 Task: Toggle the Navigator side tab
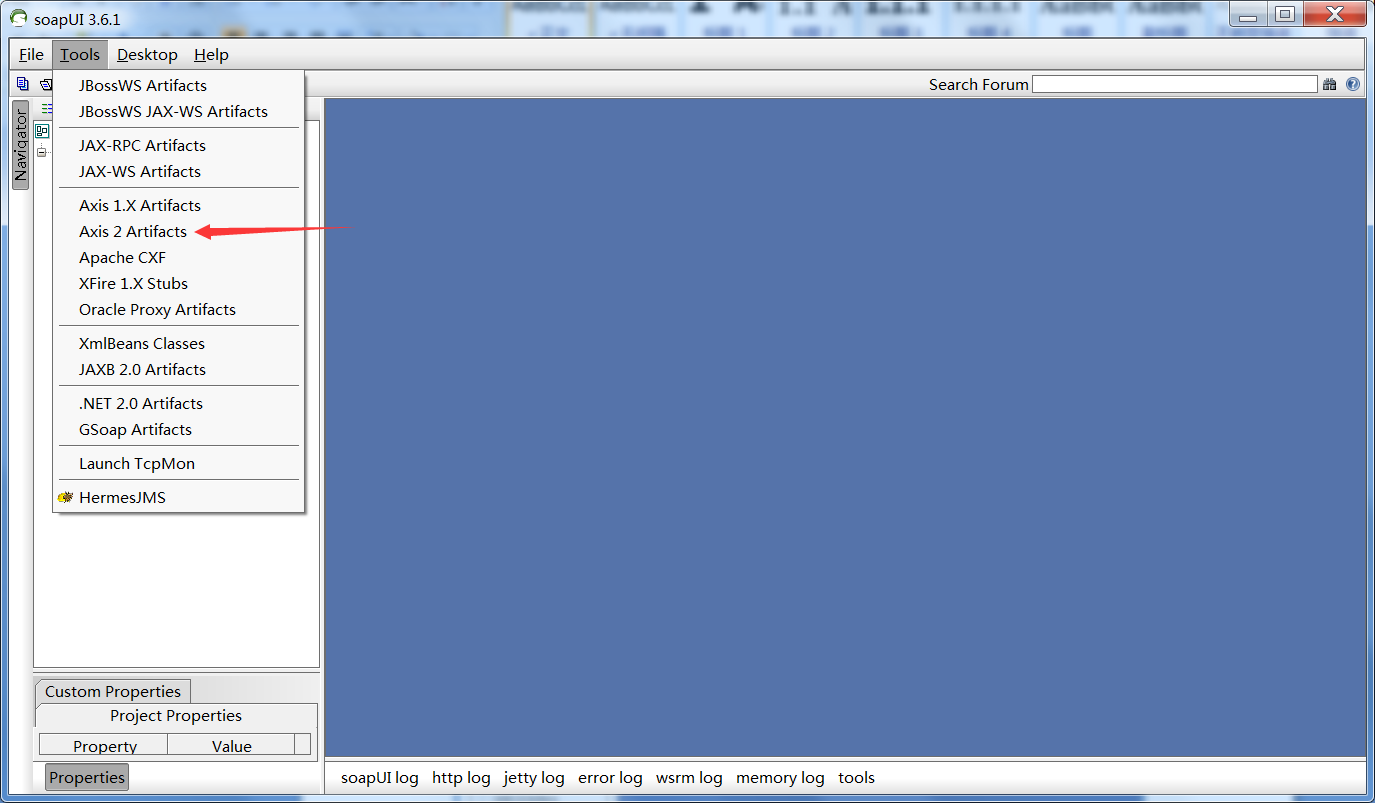[20, 145]
